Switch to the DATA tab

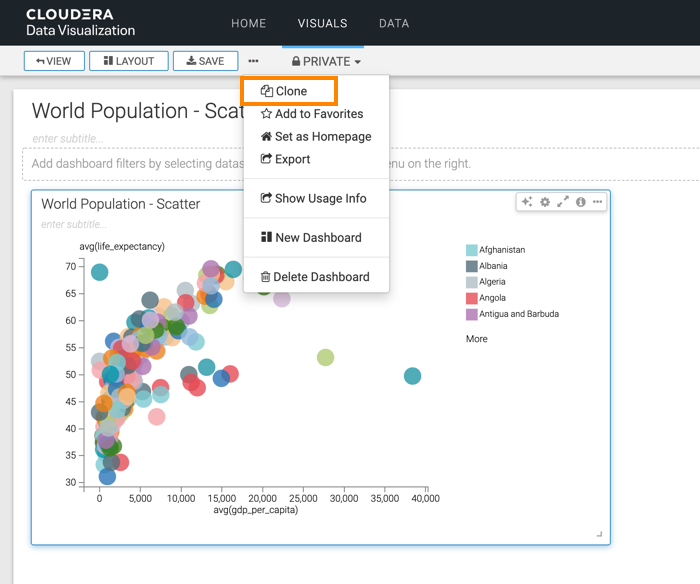(x=393, y=23)
